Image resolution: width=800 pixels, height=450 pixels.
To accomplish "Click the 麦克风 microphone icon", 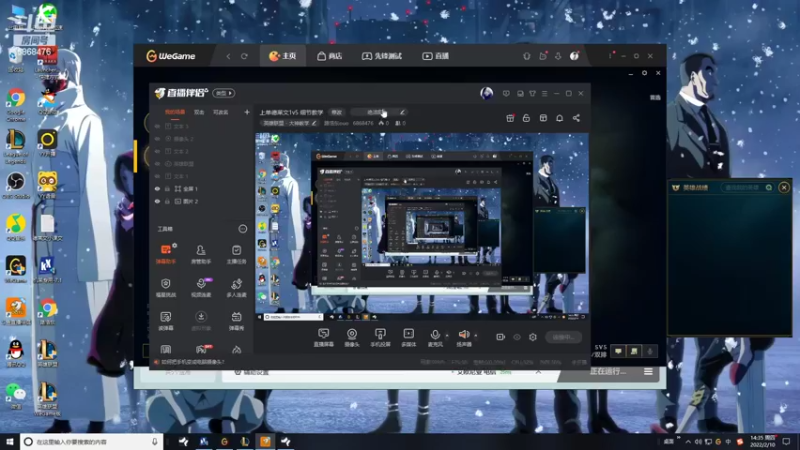I will click(x=435, y=337).
